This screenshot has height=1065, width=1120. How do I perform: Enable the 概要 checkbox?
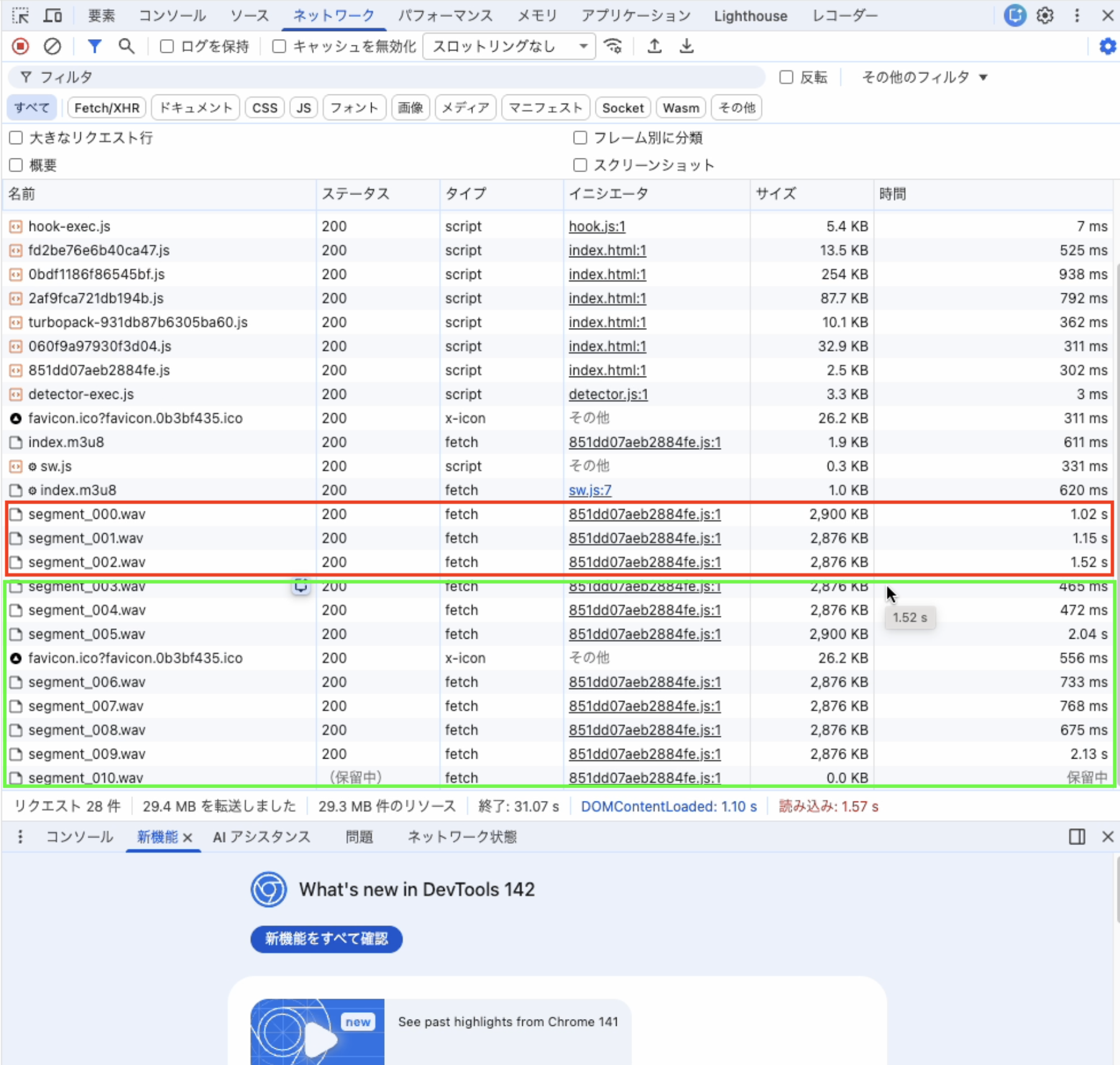16,165
